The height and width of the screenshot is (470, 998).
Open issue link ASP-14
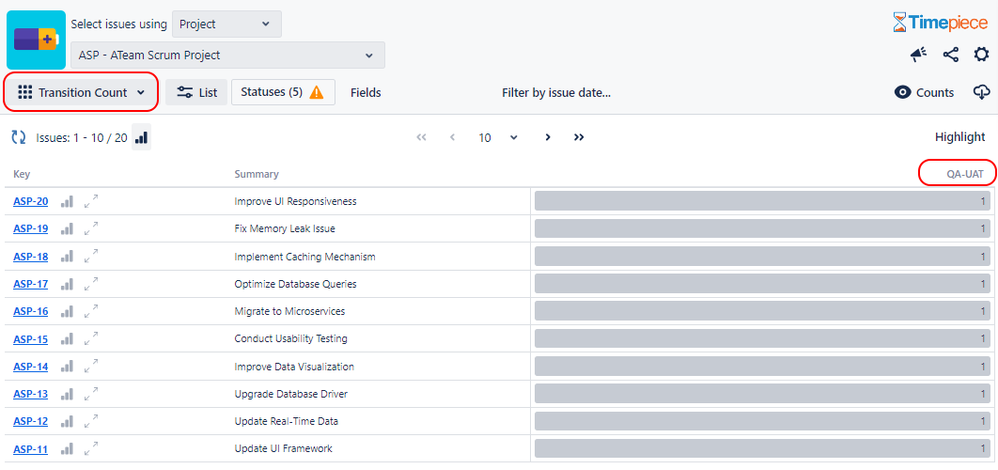tap(31, 367)
